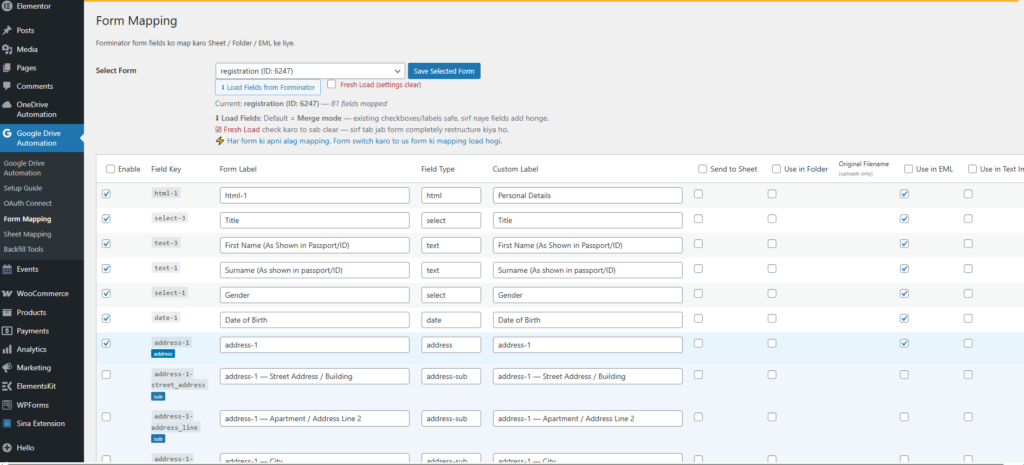The height and width of the screenshot is (465, 1024).
Task: Click the Form Label field for html-1
Action: (315, 195)
